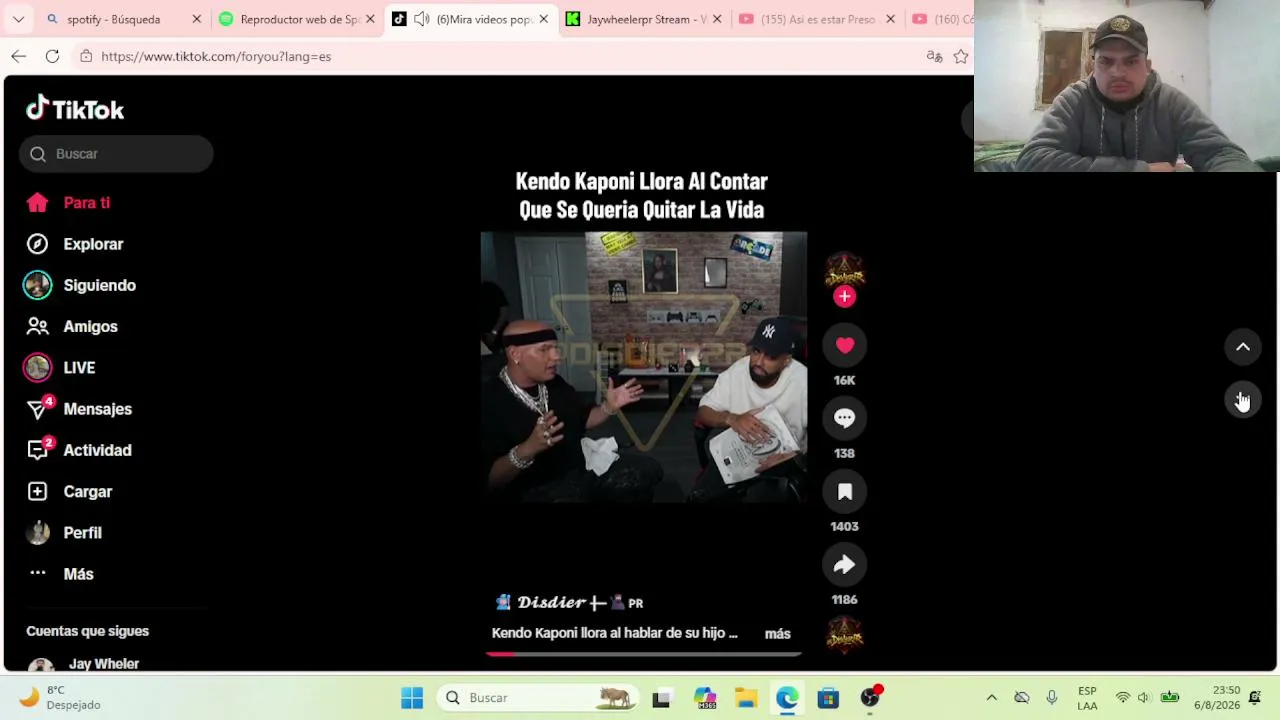
Task: Open the creator avatar above the follow badge
Action: coord(844,271)
